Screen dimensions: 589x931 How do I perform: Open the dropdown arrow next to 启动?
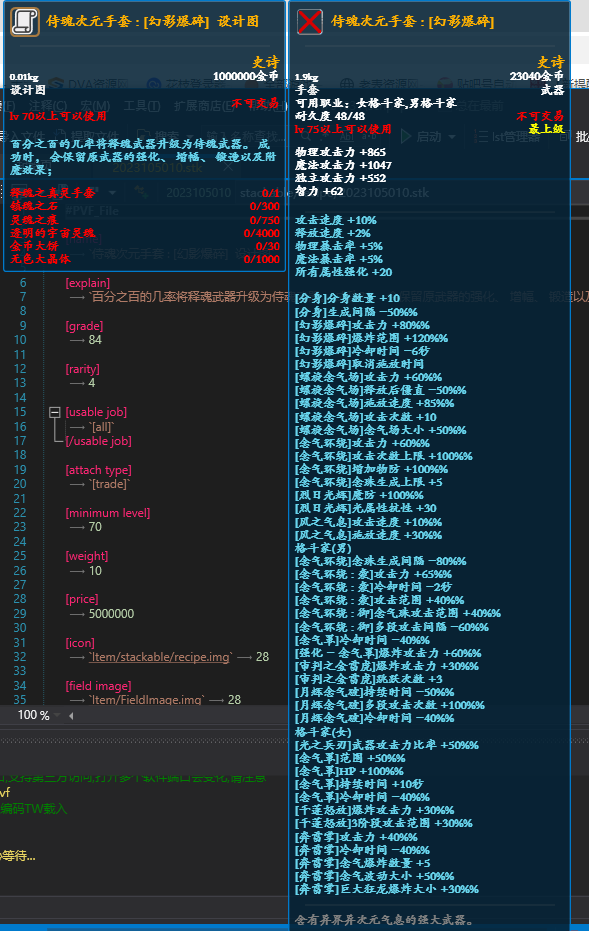(x=452, y=137)
